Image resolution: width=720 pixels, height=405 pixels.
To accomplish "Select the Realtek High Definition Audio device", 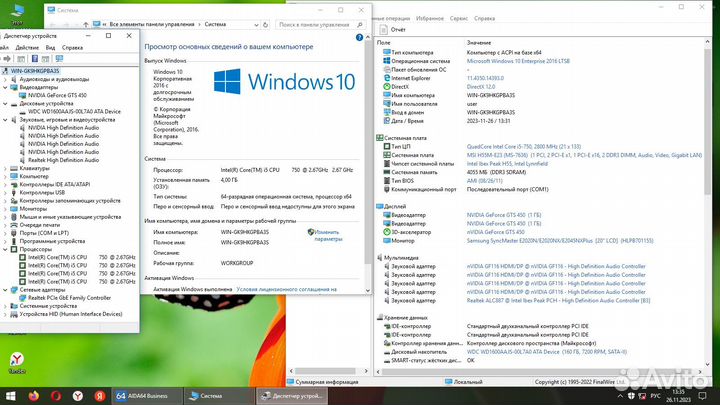I will pos(63,160).
